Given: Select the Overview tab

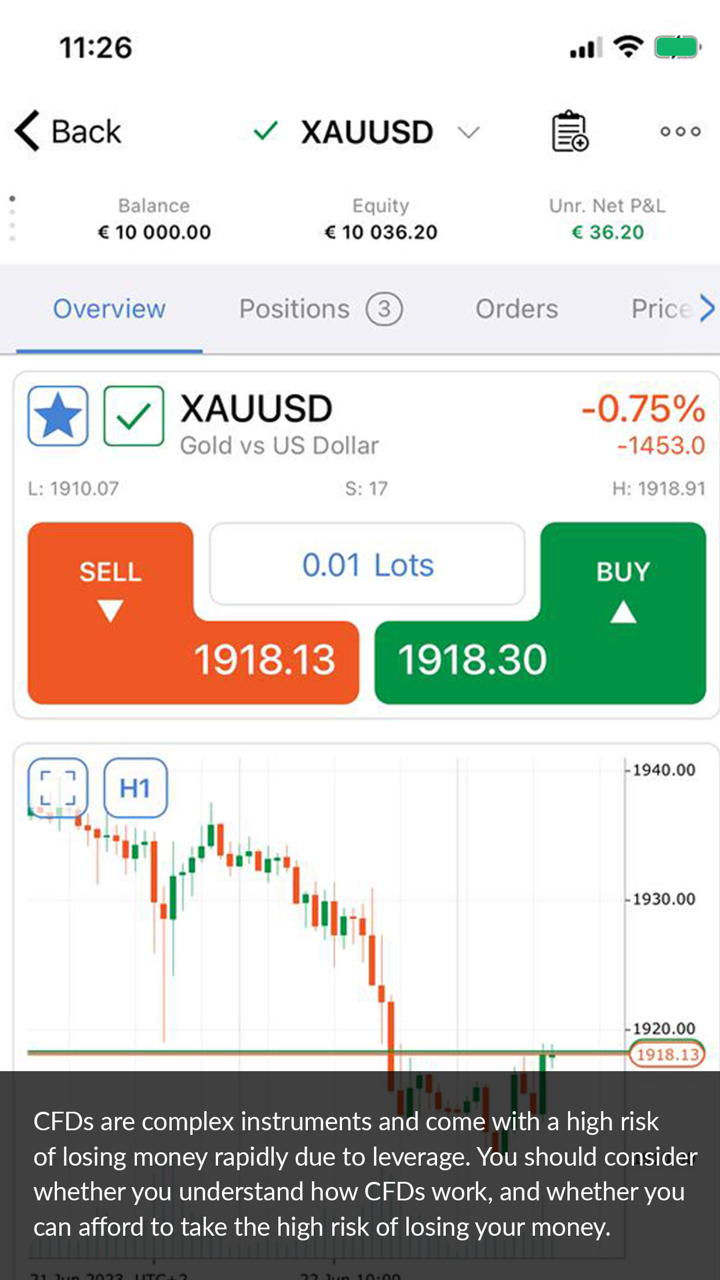Looking at the screenshot, I should coord(109,309).
